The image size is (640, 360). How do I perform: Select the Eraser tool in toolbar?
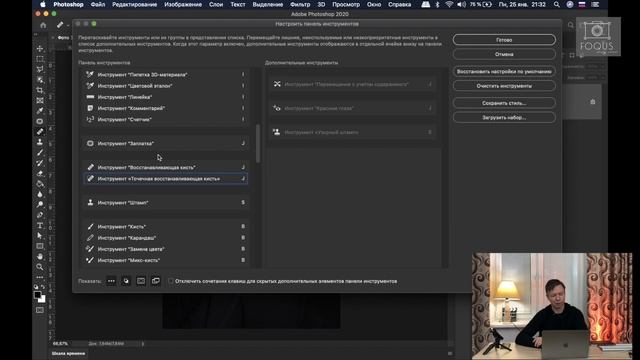point(40,173)
